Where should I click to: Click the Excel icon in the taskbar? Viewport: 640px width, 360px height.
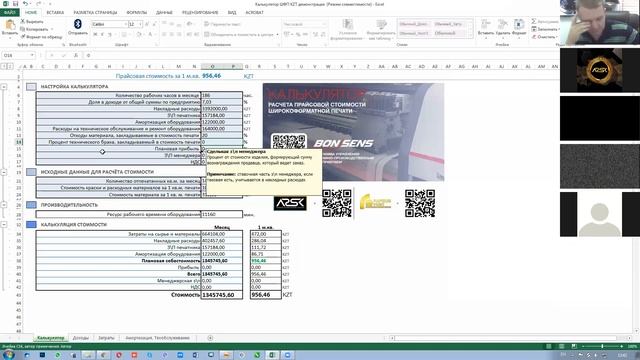tap(272, 355)
